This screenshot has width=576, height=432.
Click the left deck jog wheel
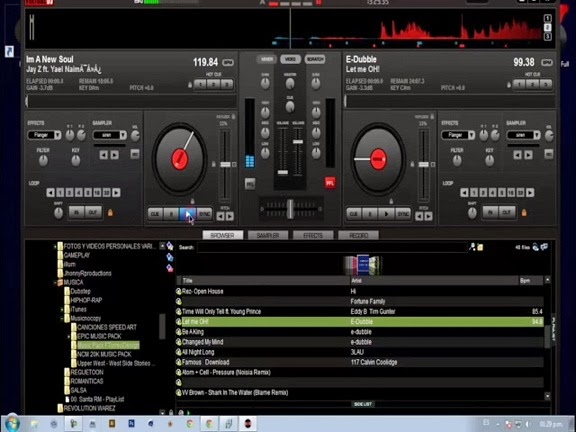click(180, 159)
